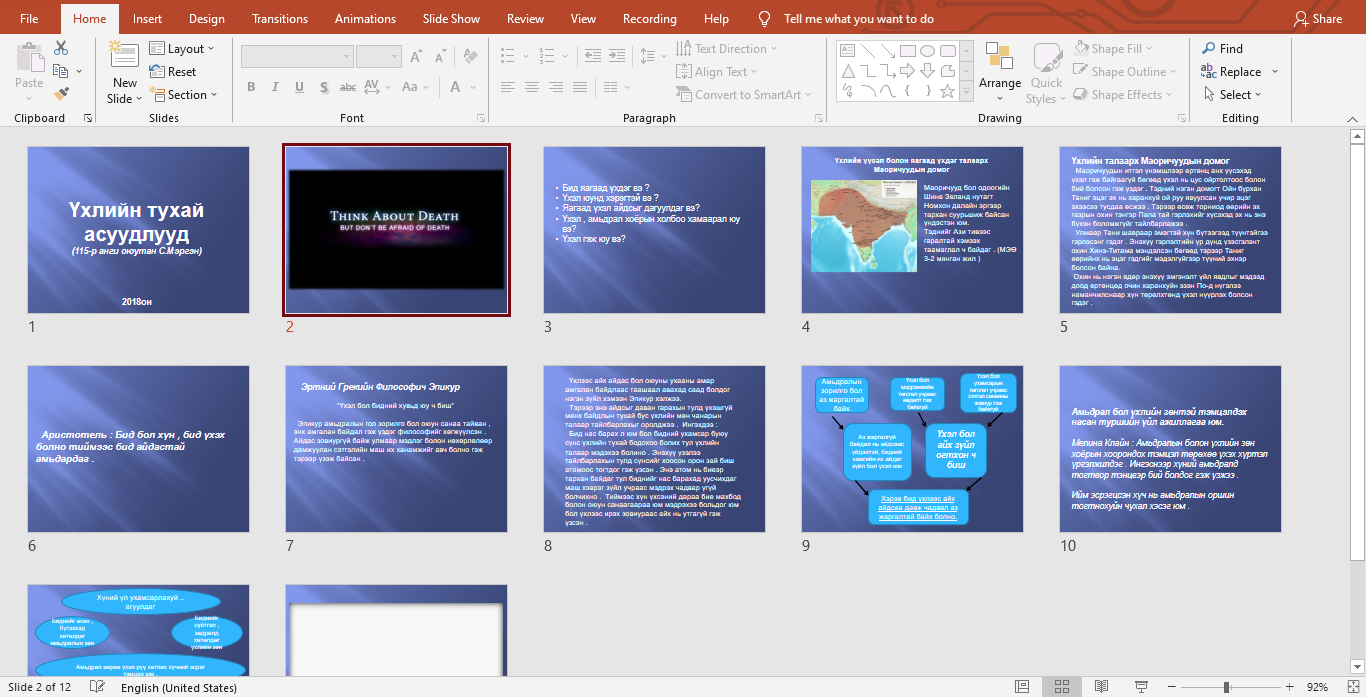Select the Rectangle shape in shapes gallery

click(x=908, y=50)
